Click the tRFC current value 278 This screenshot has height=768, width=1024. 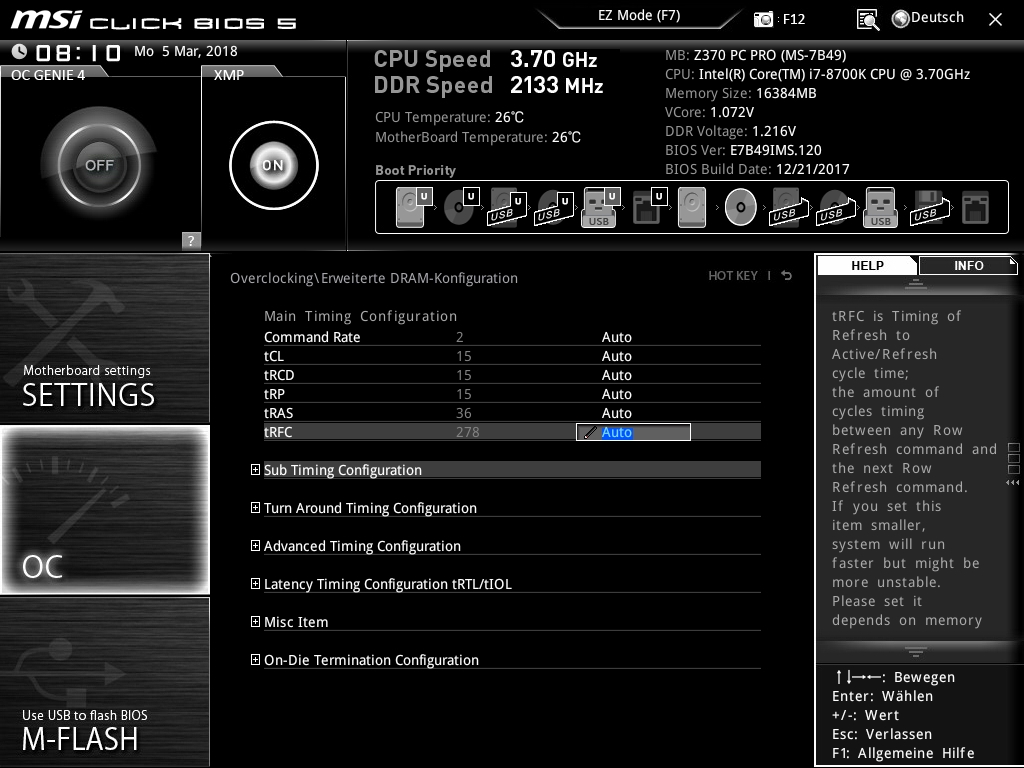pos(468,432)
